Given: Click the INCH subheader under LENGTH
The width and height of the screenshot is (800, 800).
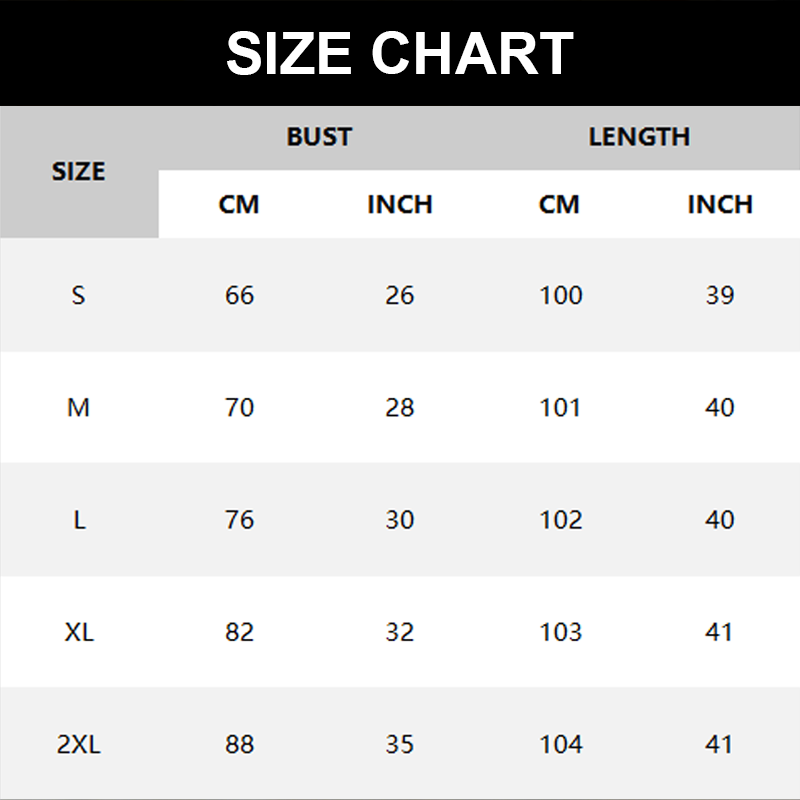Looking at the screenshot, I should (719, 205).
